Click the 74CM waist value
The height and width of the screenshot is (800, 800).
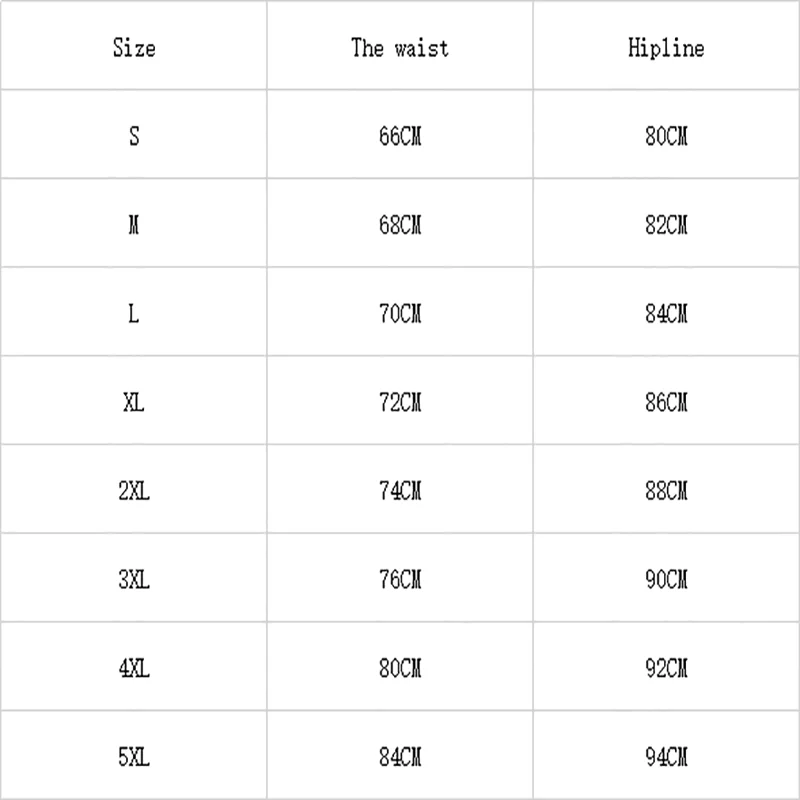399,491
